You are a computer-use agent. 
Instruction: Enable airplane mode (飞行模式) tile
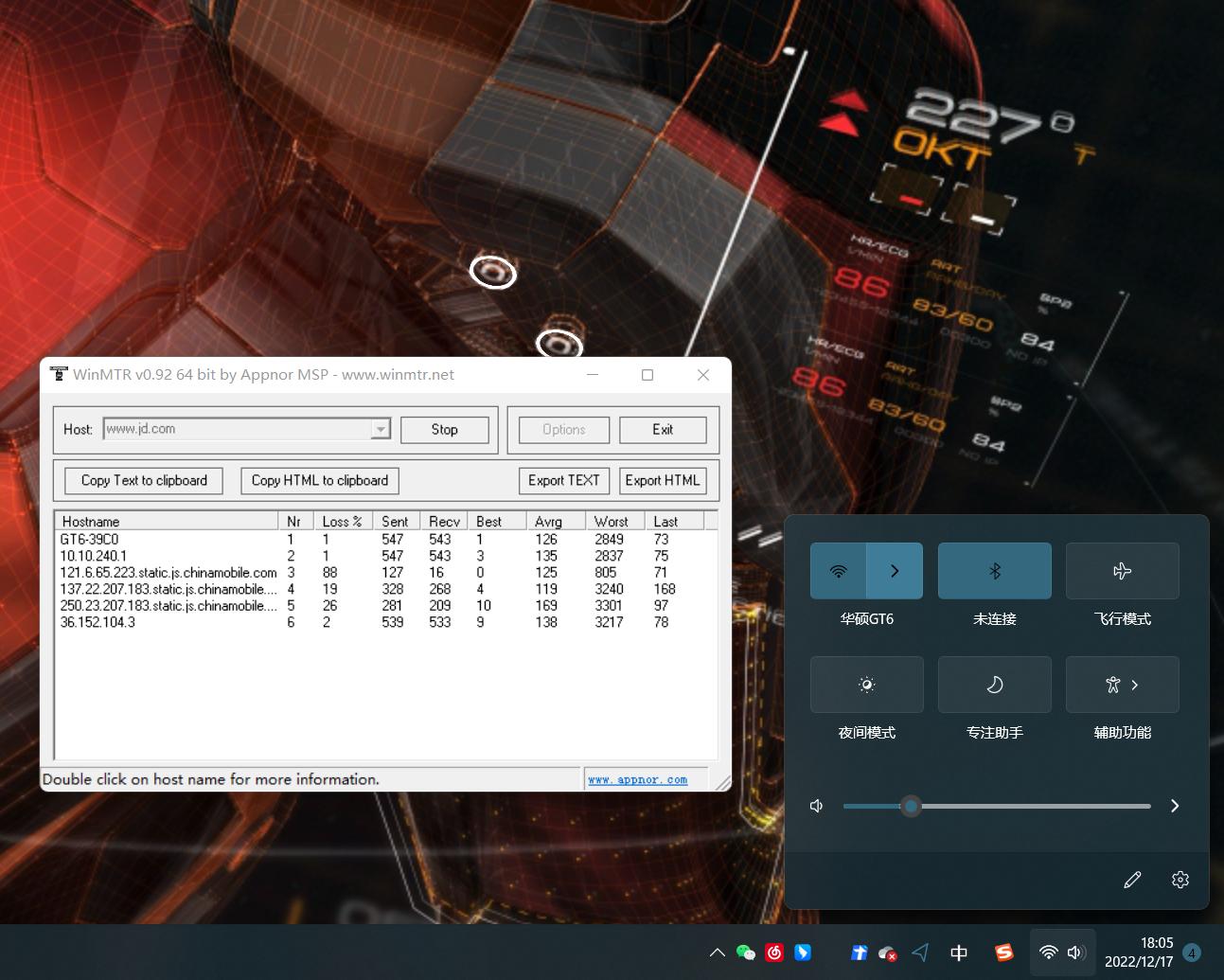click(x=1122, y=571)
